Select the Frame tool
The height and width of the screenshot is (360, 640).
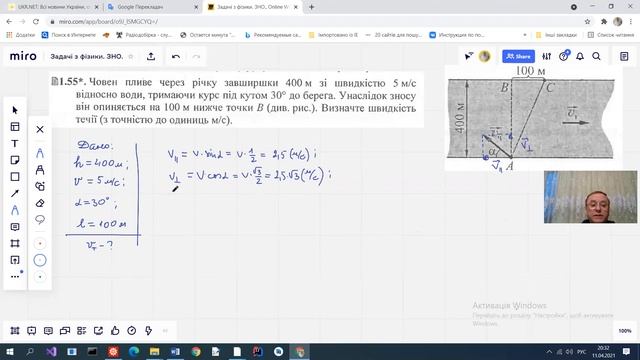point(15,244)
